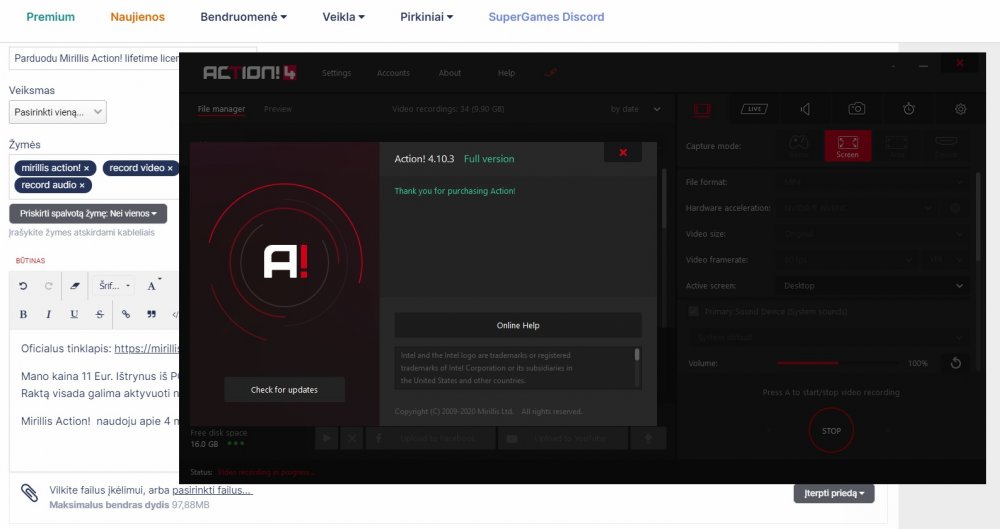1000x529 pixels.
Task: Remove the 'mirillis action!' tag
Action: click(87, 168)
